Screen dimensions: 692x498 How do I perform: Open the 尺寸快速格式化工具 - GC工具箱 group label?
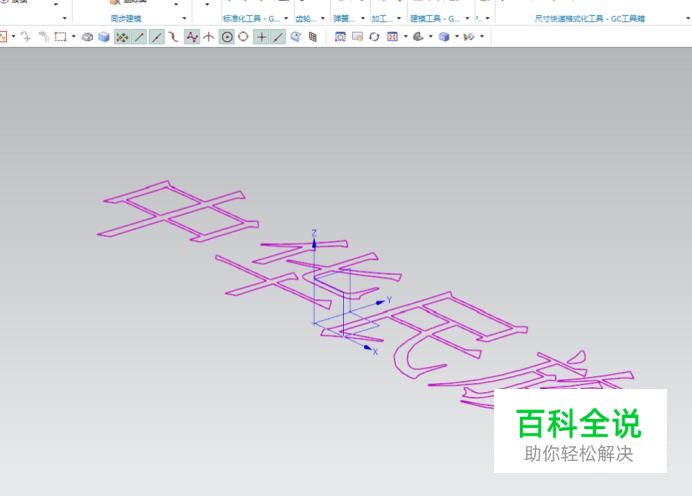tap(590, 19)
